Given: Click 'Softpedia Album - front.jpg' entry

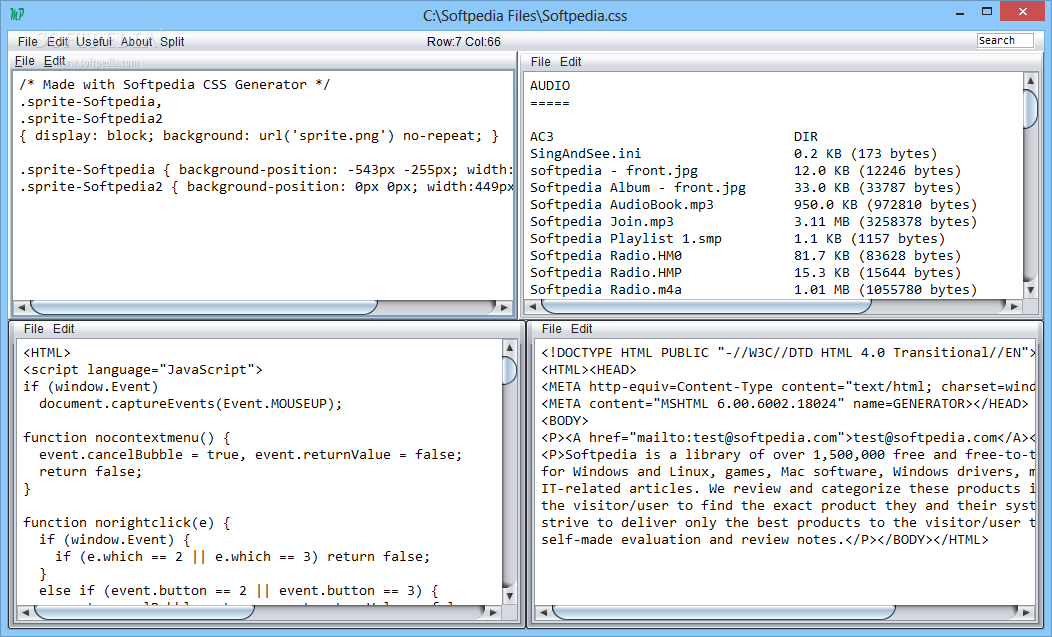Looking at the screenshot, I should pyautogui.click(x=638, y=188).
